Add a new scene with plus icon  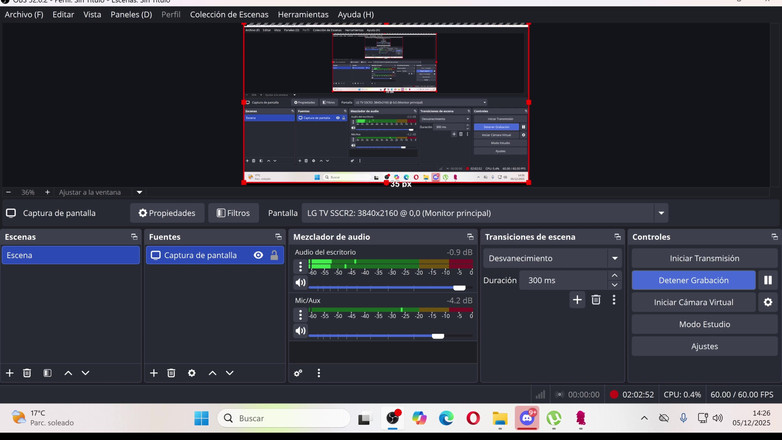pos(10,373)
